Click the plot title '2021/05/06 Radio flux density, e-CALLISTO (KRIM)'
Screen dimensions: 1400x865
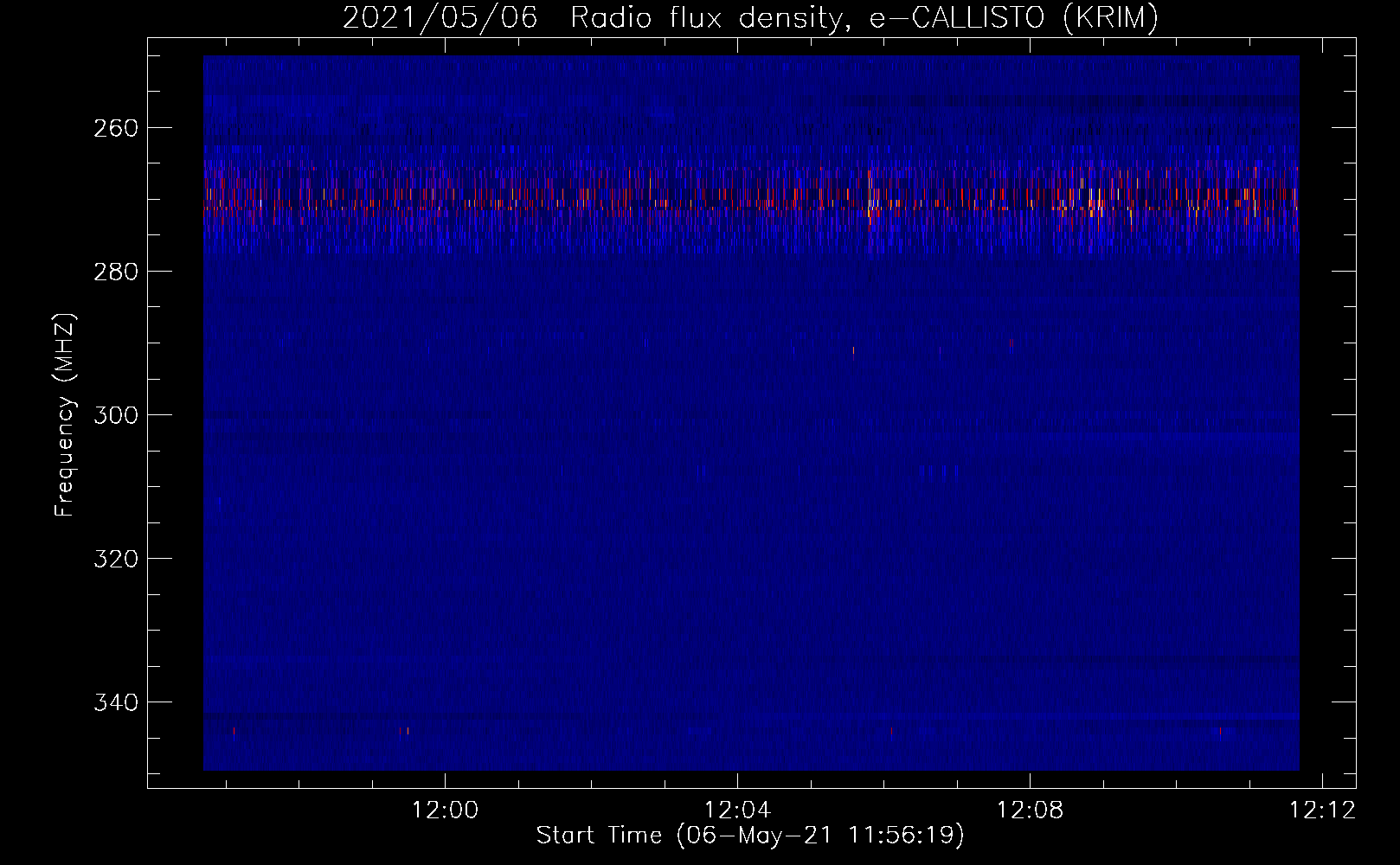[750, 17]
